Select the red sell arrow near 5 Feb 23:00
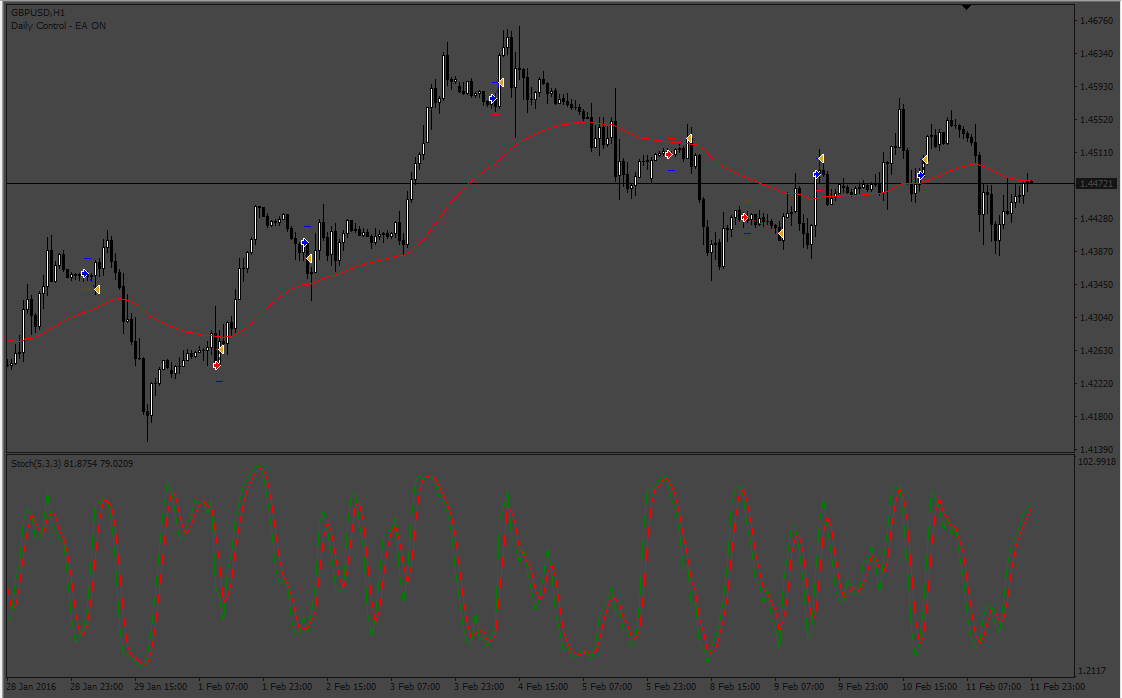This screenshot has height=698, width=1122. [x=668, y=155]
